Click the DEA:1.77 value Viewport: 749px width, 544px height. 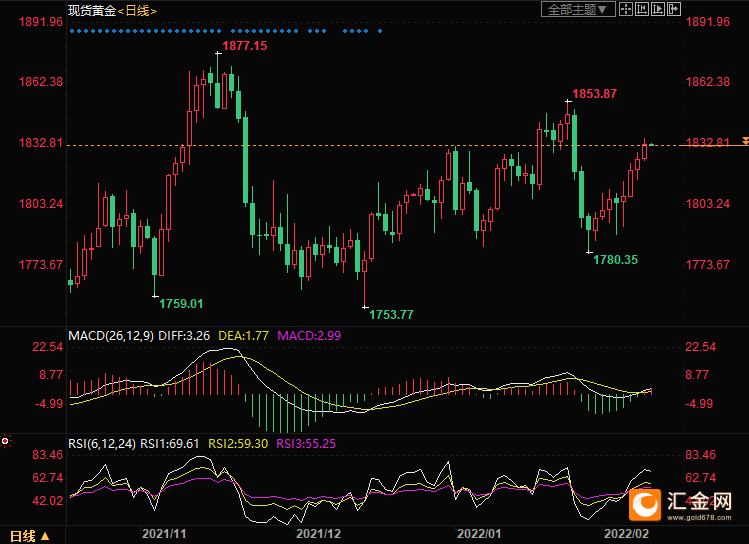click(243, 336)
